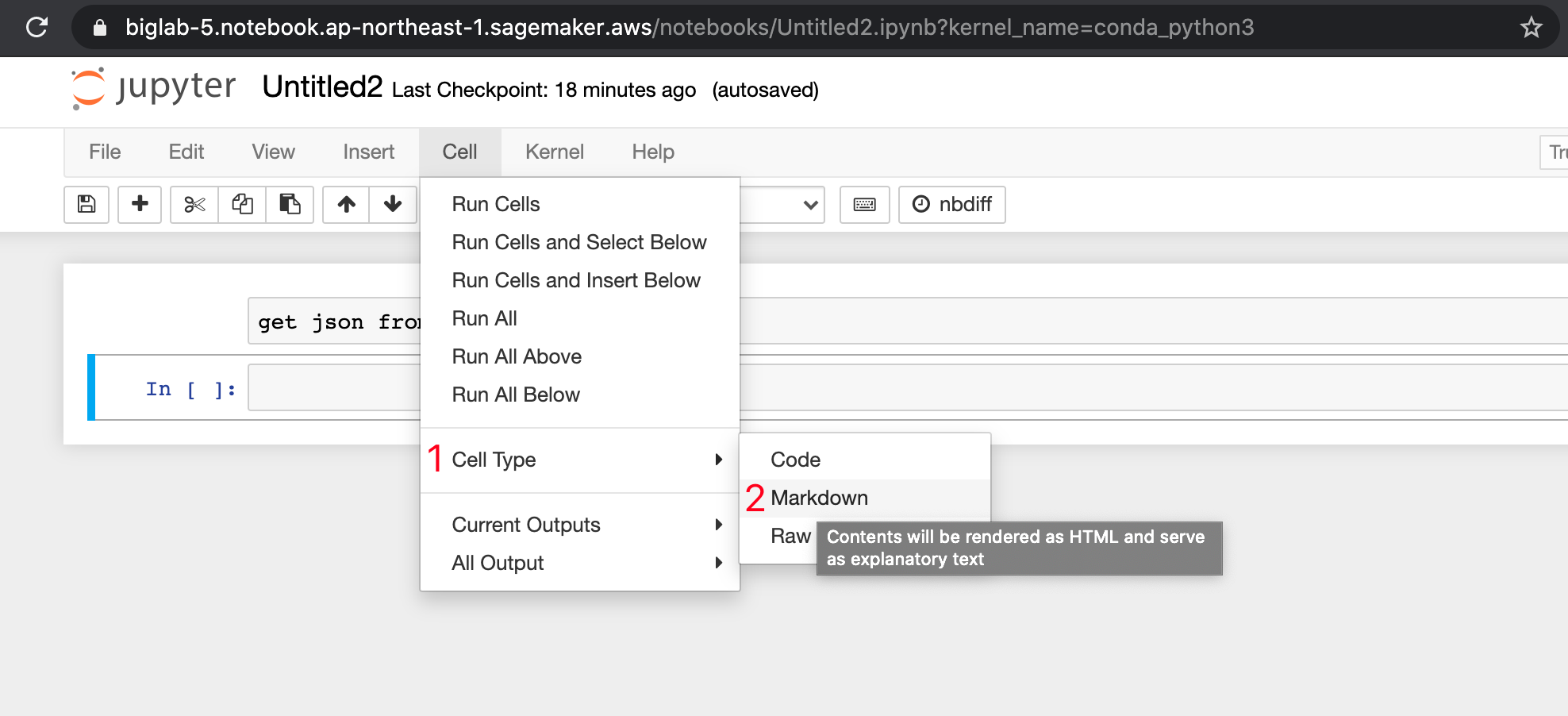Image resolution: width=1568 pixels, height=716 pixels.
Task: Click the Last Checkpoint text
Action: pos(544,90)
